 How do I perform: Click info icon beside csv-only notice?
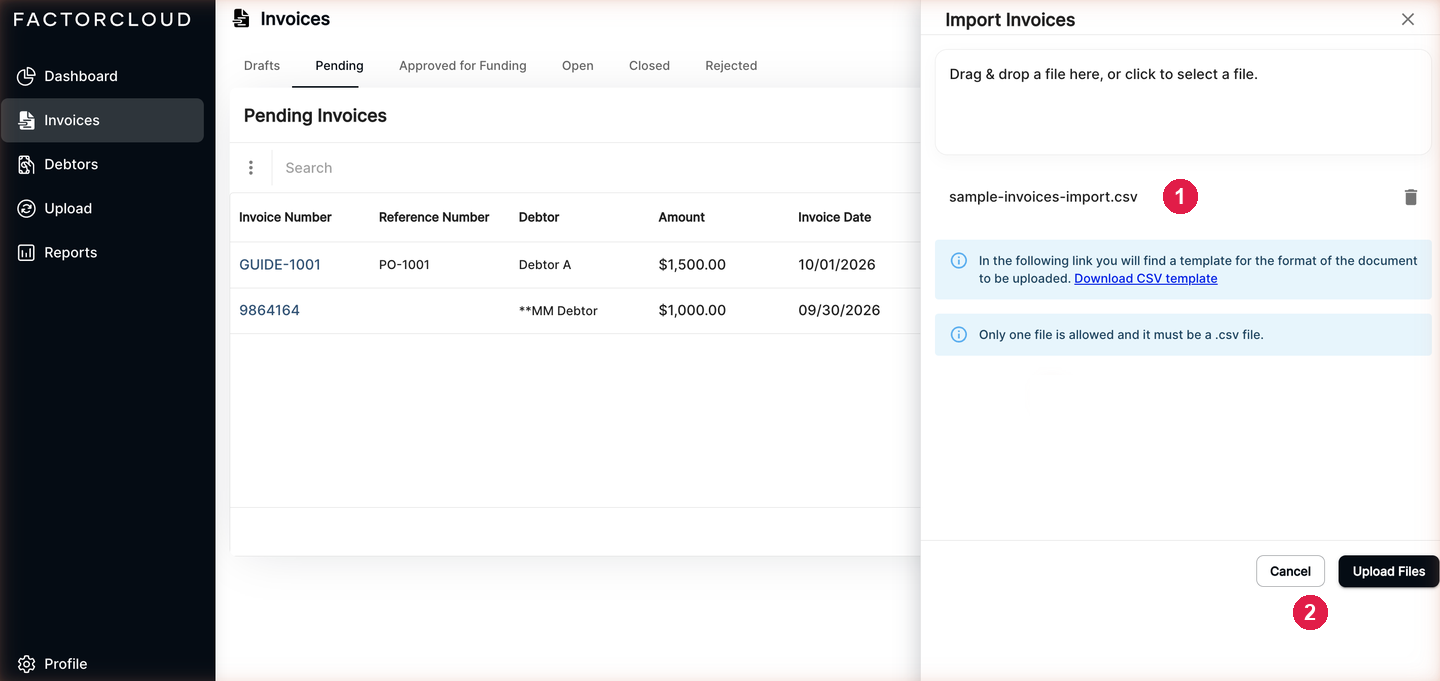pyautogui.click(x=958, y=335)
